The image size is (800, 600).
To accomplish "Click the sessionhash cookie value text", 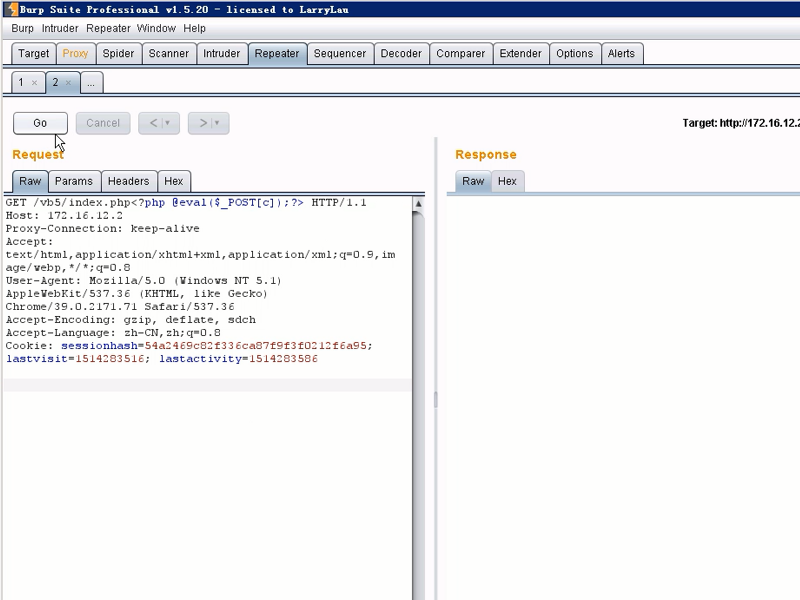I will 256,346.
